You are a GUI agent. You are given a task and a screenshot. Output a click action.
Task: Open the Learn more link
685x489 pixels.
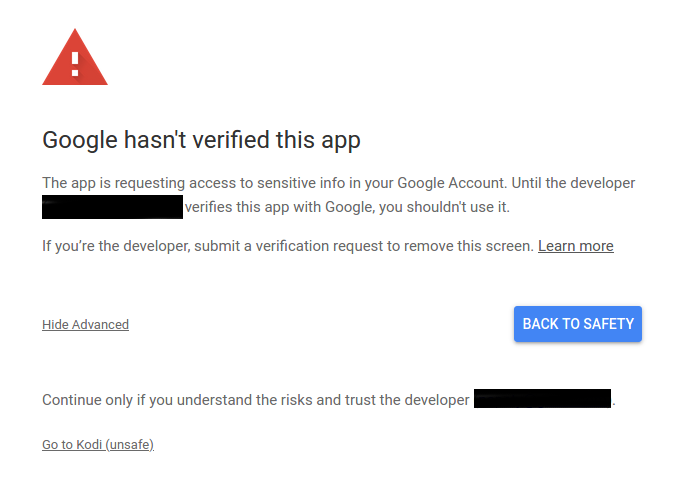(x=575, y=246)
